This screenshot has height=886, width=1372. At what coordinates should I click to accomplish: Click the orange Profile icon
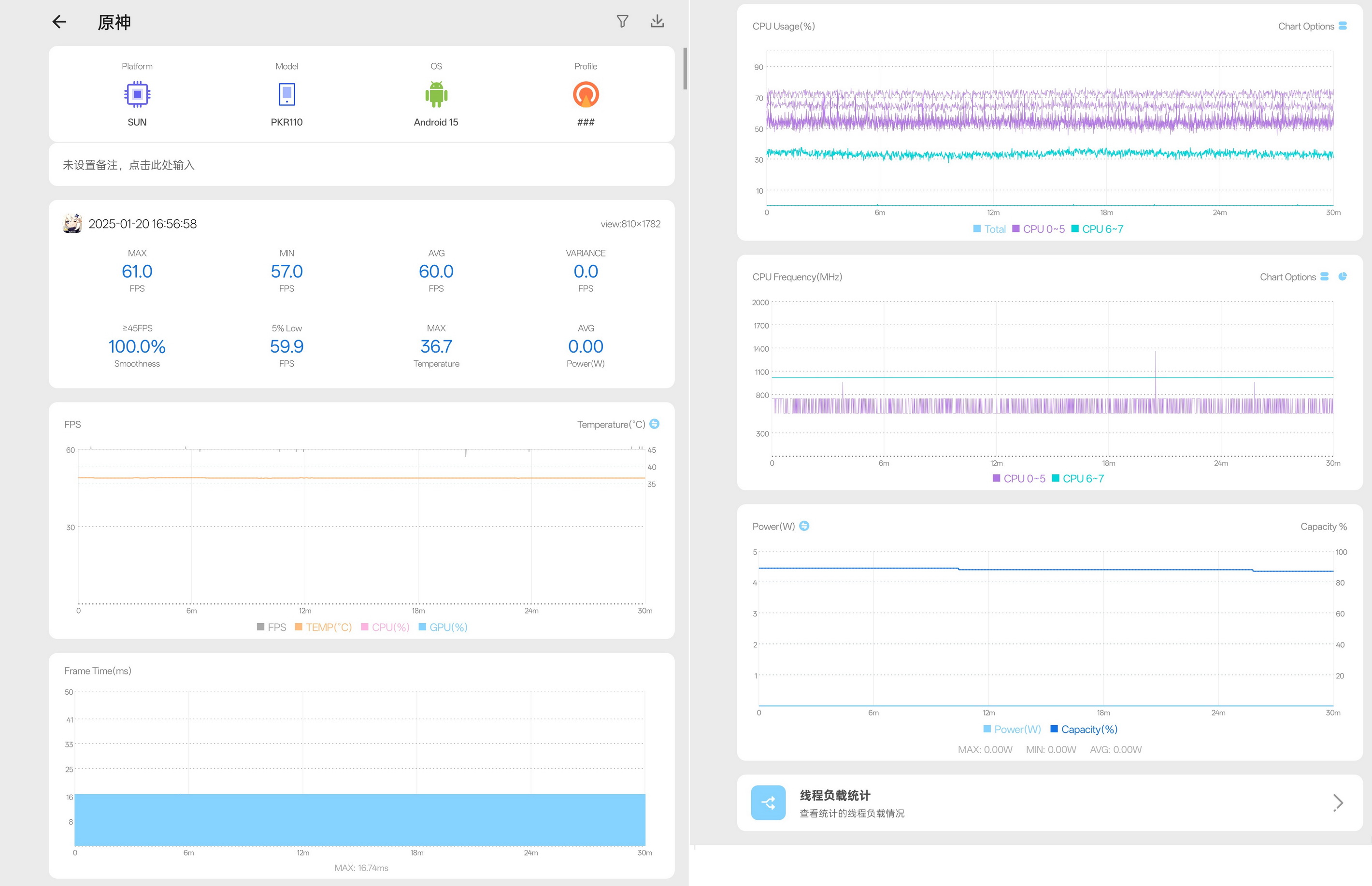coord(586,94)
